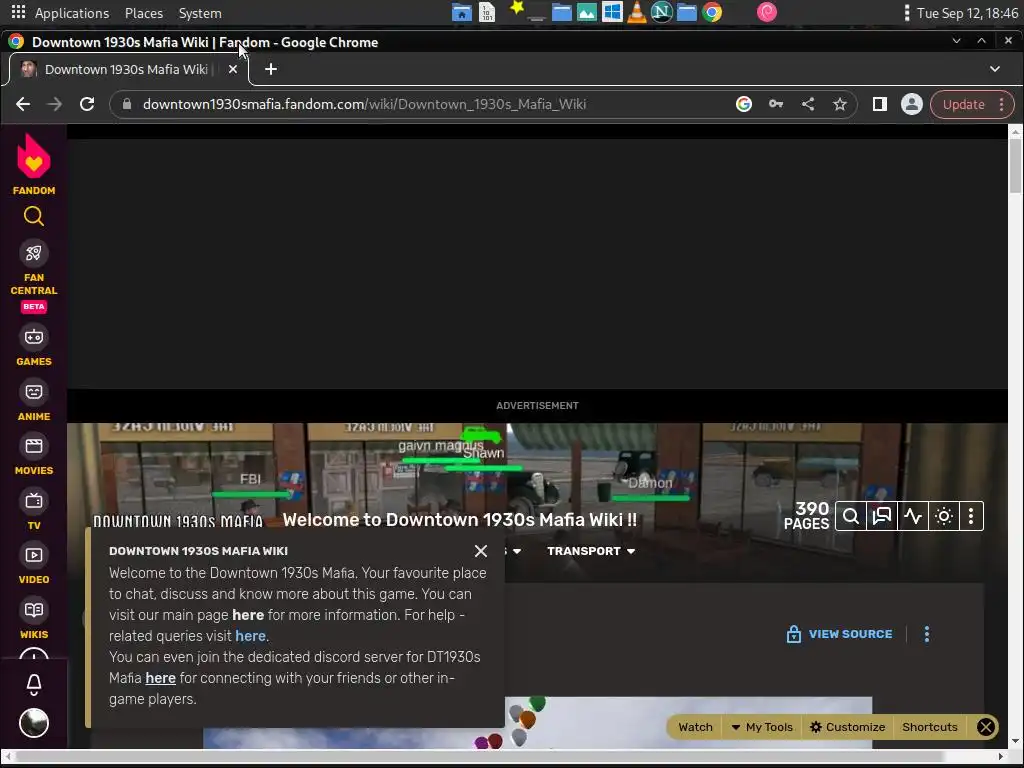This screenshot has height=768, width=1024.
Task: Open the Places menu
Action: click(144, 13)
